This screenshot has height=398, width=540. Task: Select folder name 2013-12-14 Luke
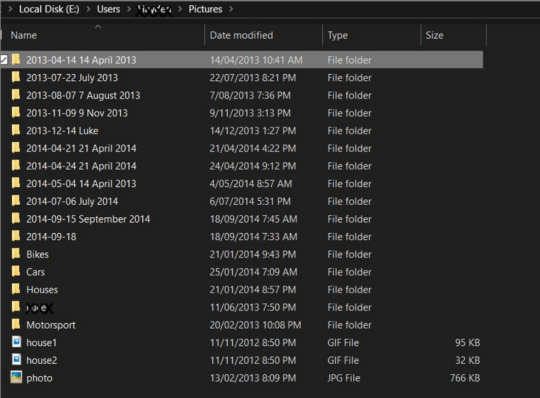click(x=62, y=130)
